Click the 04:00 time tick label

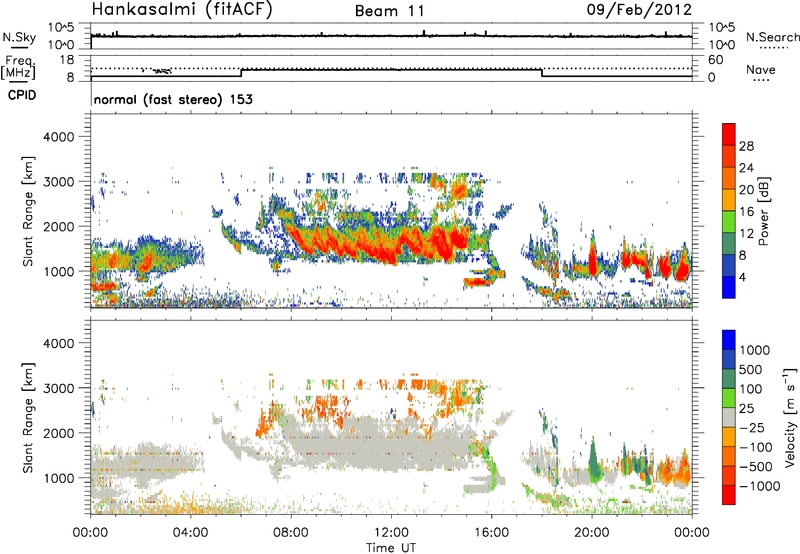click(x=191, y=533)
